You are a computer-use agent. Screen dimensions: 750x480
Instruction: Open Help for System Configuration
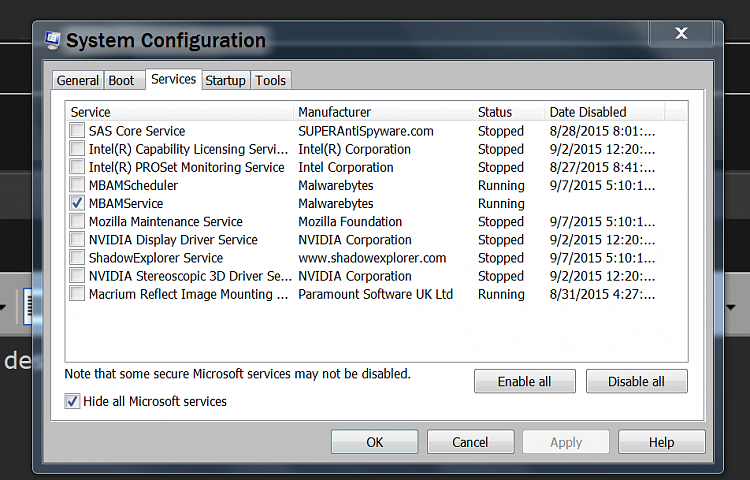[662, 442]
